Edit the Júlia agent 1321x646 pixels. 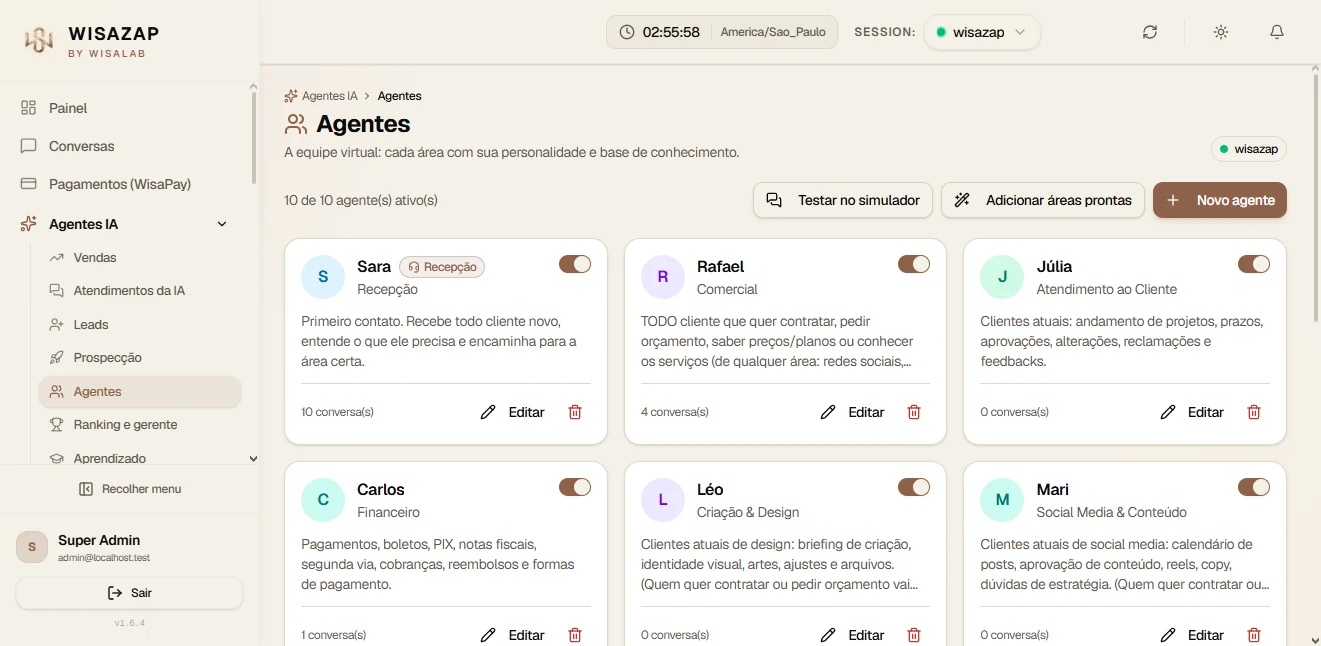(x=1192, y=412)
